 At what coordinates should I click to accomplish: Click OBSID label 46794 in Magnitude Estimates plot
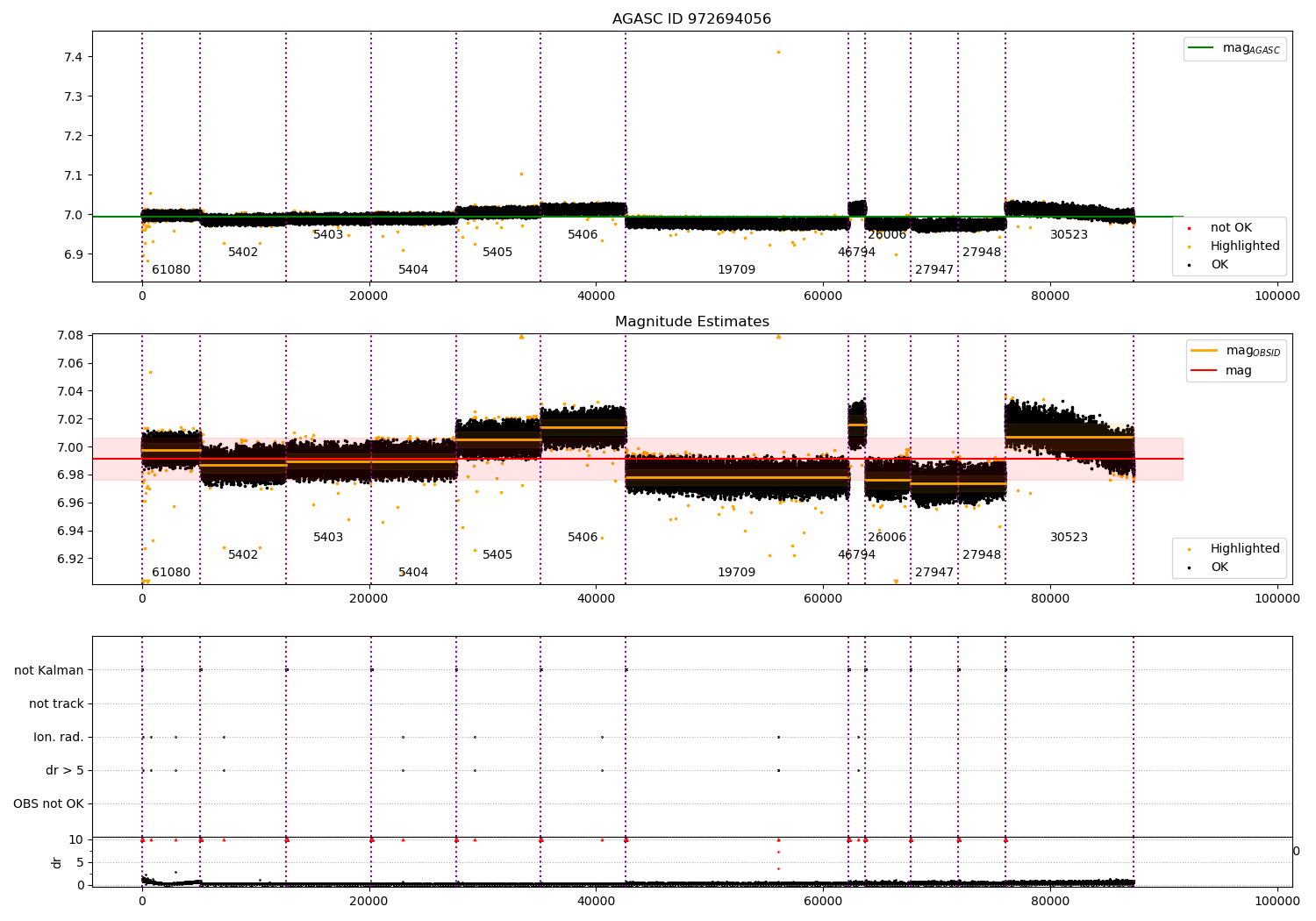tap(856, 554)
